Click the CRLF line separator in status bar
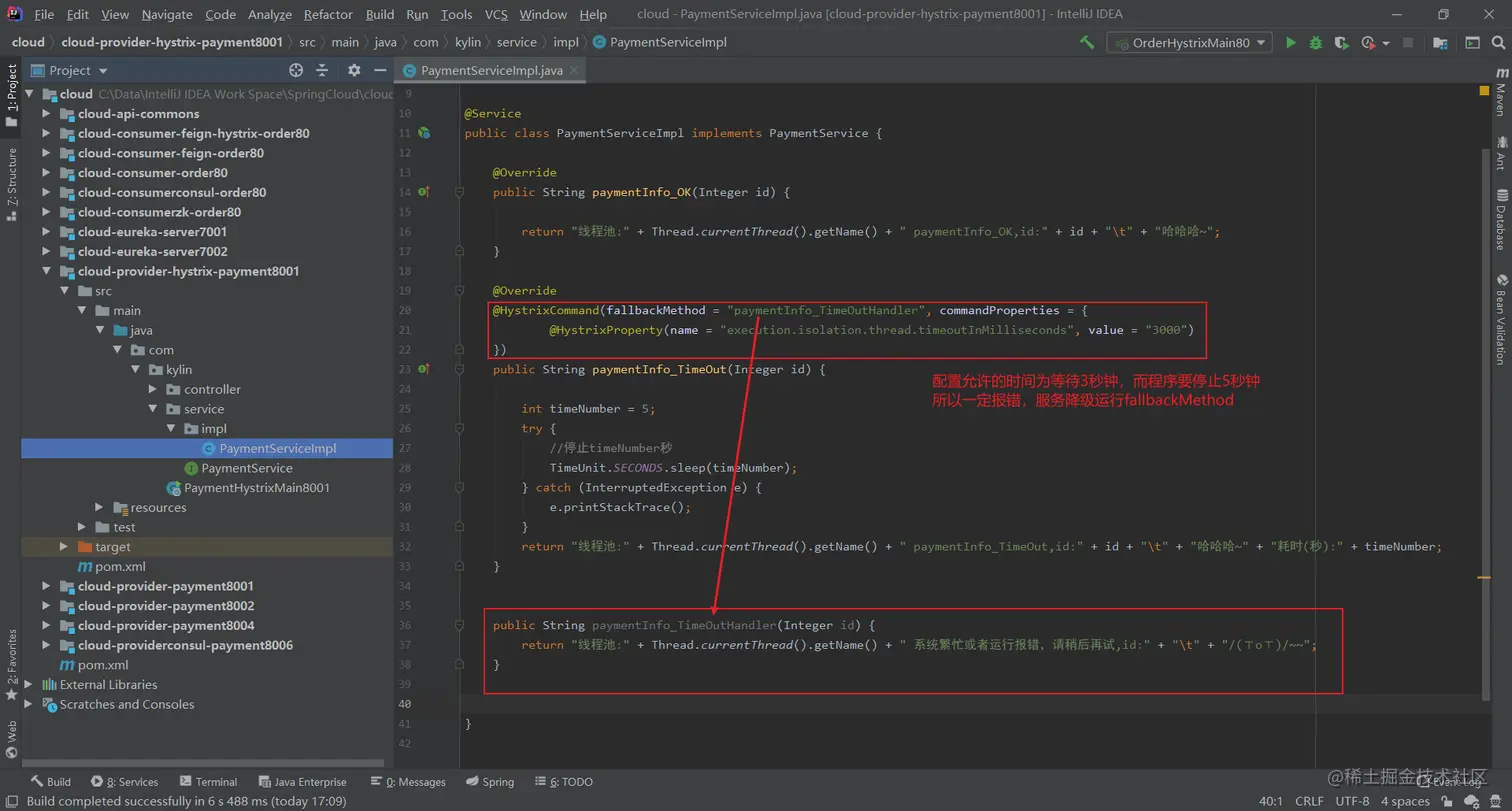Screen dimensions: 1512x811 1309,801
